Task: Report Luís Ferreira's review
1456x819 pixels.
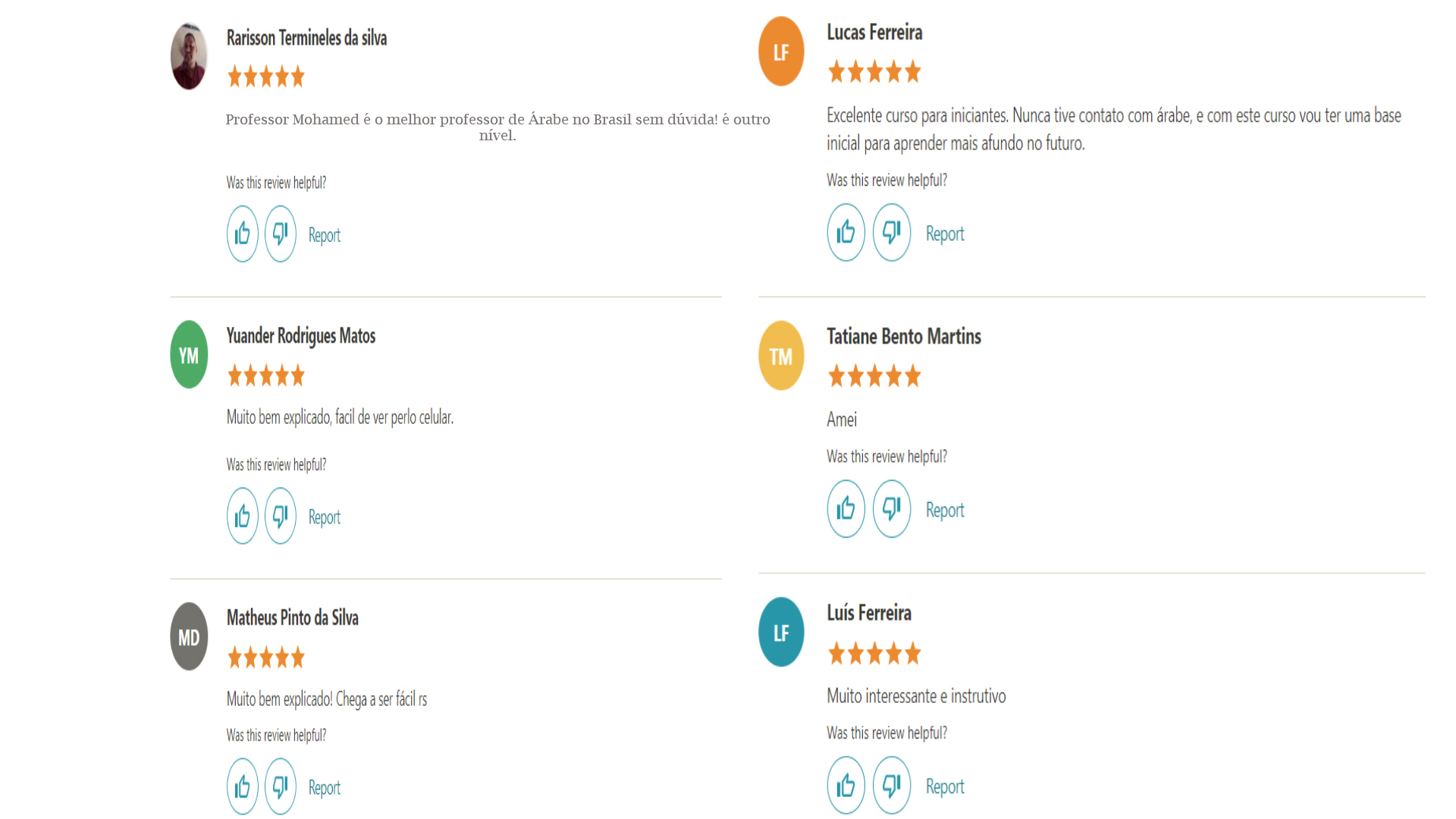Action: coord(945,787)
